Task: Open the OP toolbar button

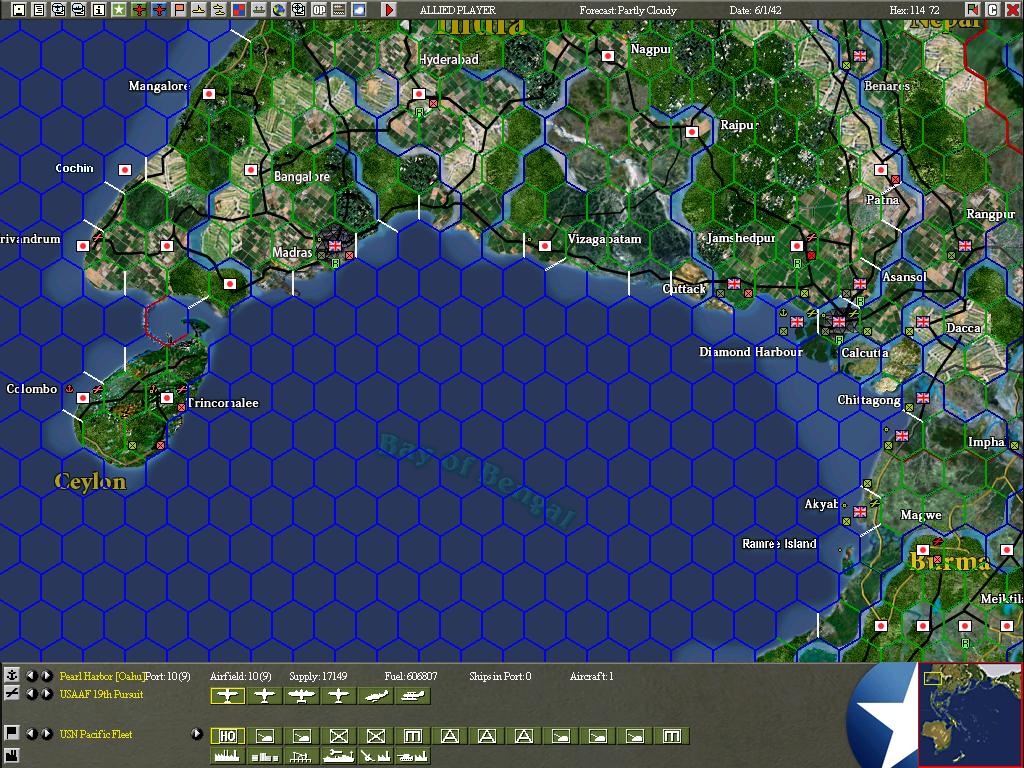Action: click(319, 9)
